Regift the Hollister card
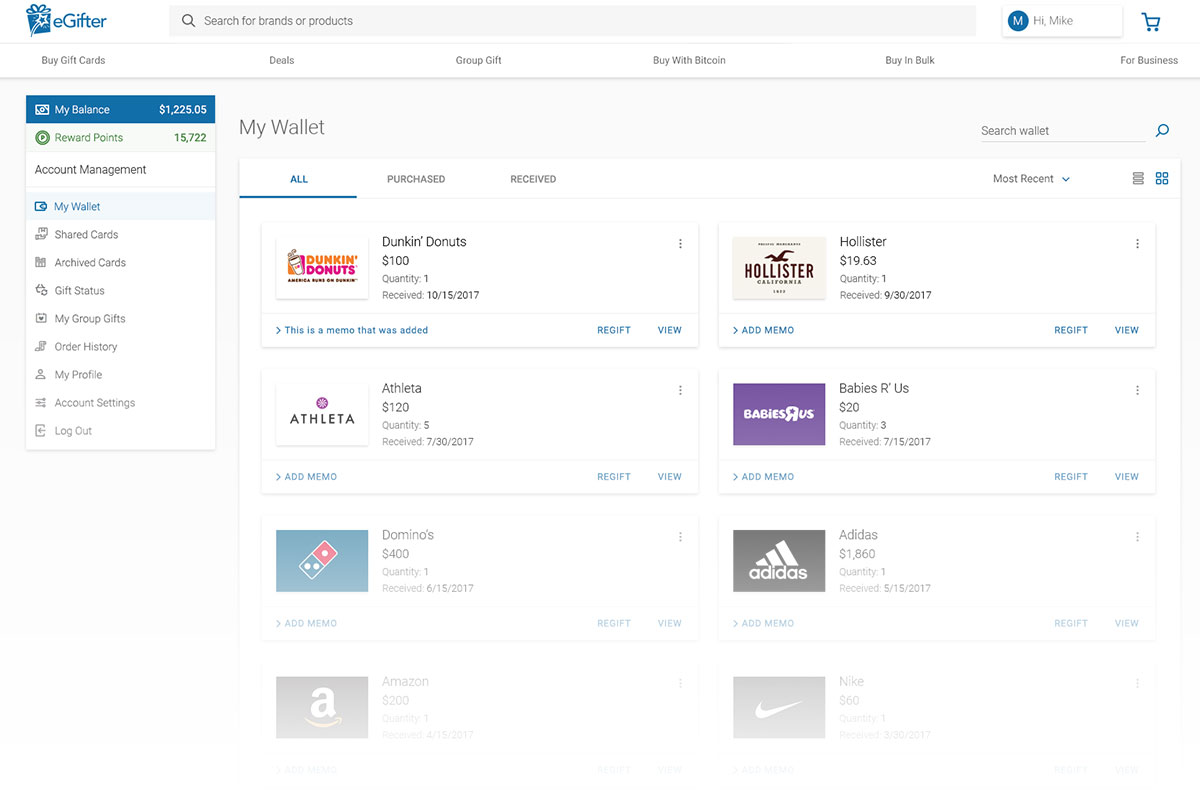The height and width of the screenshot is (800, 1200). (1071, 330)
